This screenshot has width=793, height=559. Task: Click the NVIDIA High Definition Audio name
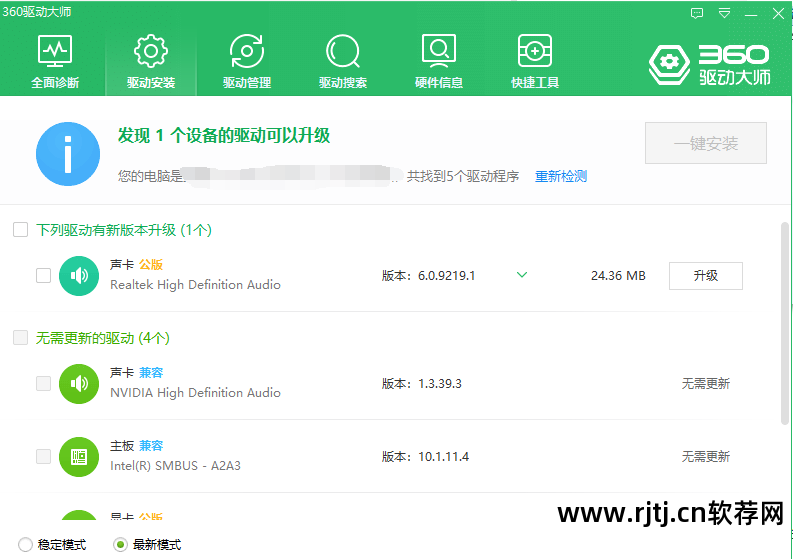tap(195, 393)
